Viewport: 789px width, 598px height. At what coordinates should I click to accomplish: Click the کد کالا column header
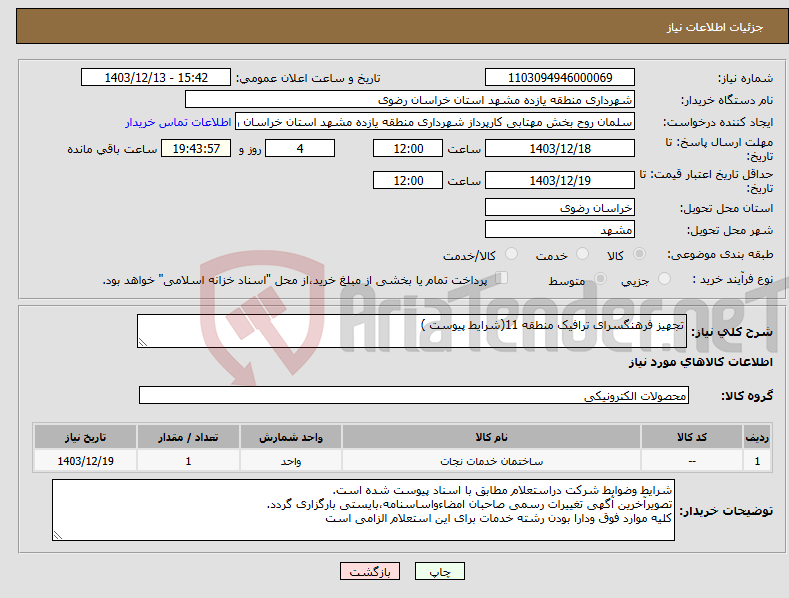click(692, 437)
